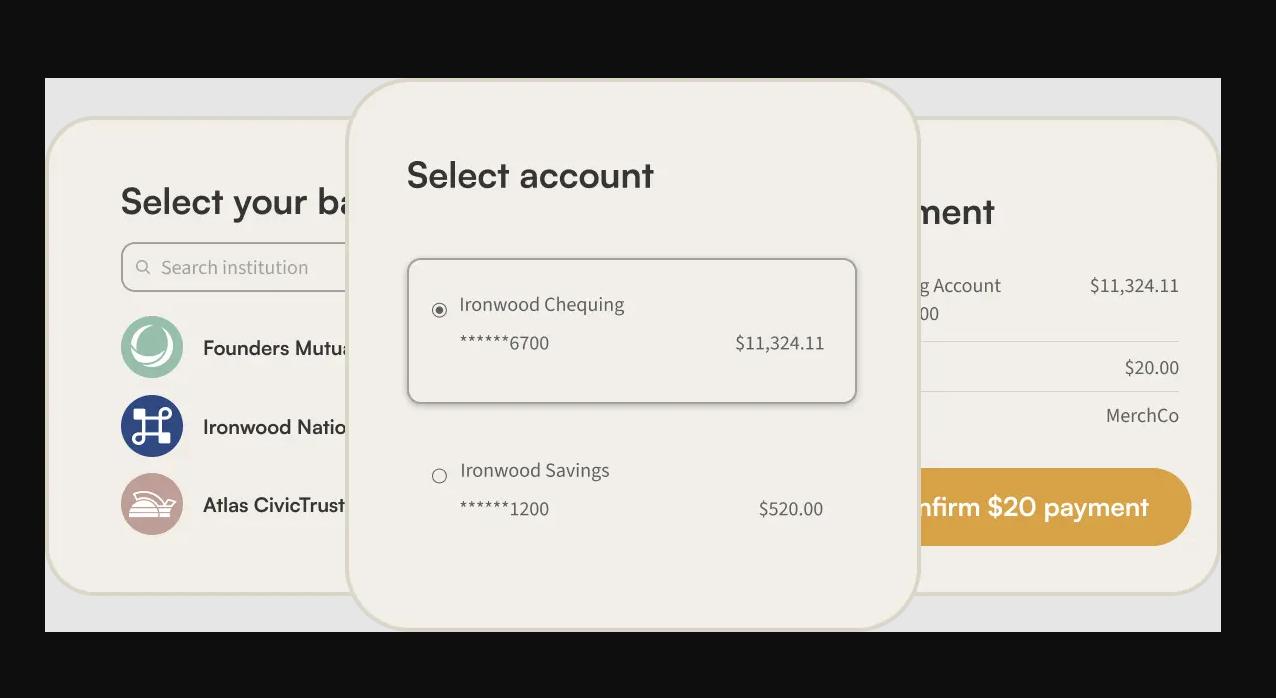Click the MerchCo merchant name
Screen dimensions: 1276x698
(x=1142, y=416)
